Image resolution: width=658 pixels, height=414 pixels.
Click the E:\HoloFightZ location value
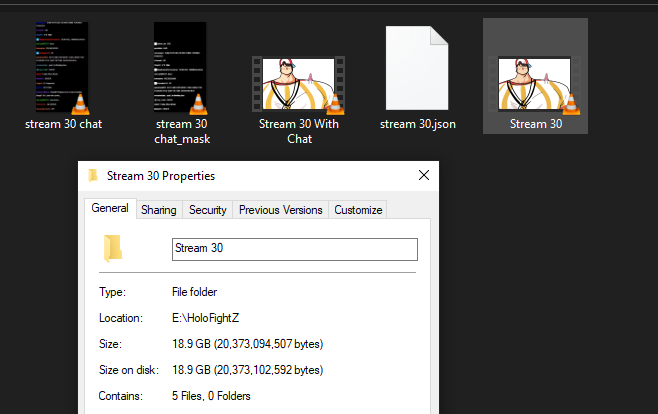coord(205,318)
